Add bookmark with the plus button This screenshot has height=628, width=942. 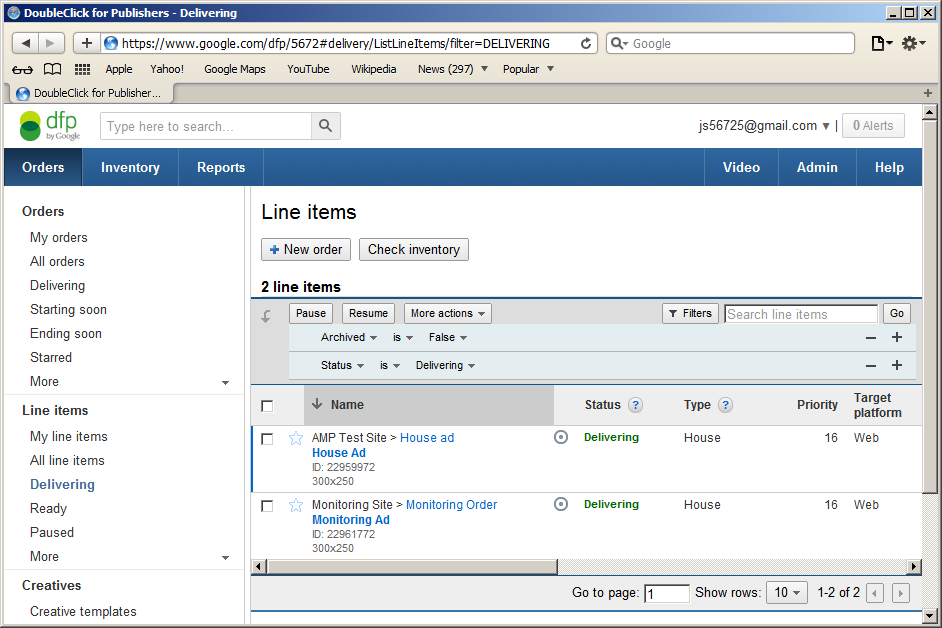click(x=87, y=43)
